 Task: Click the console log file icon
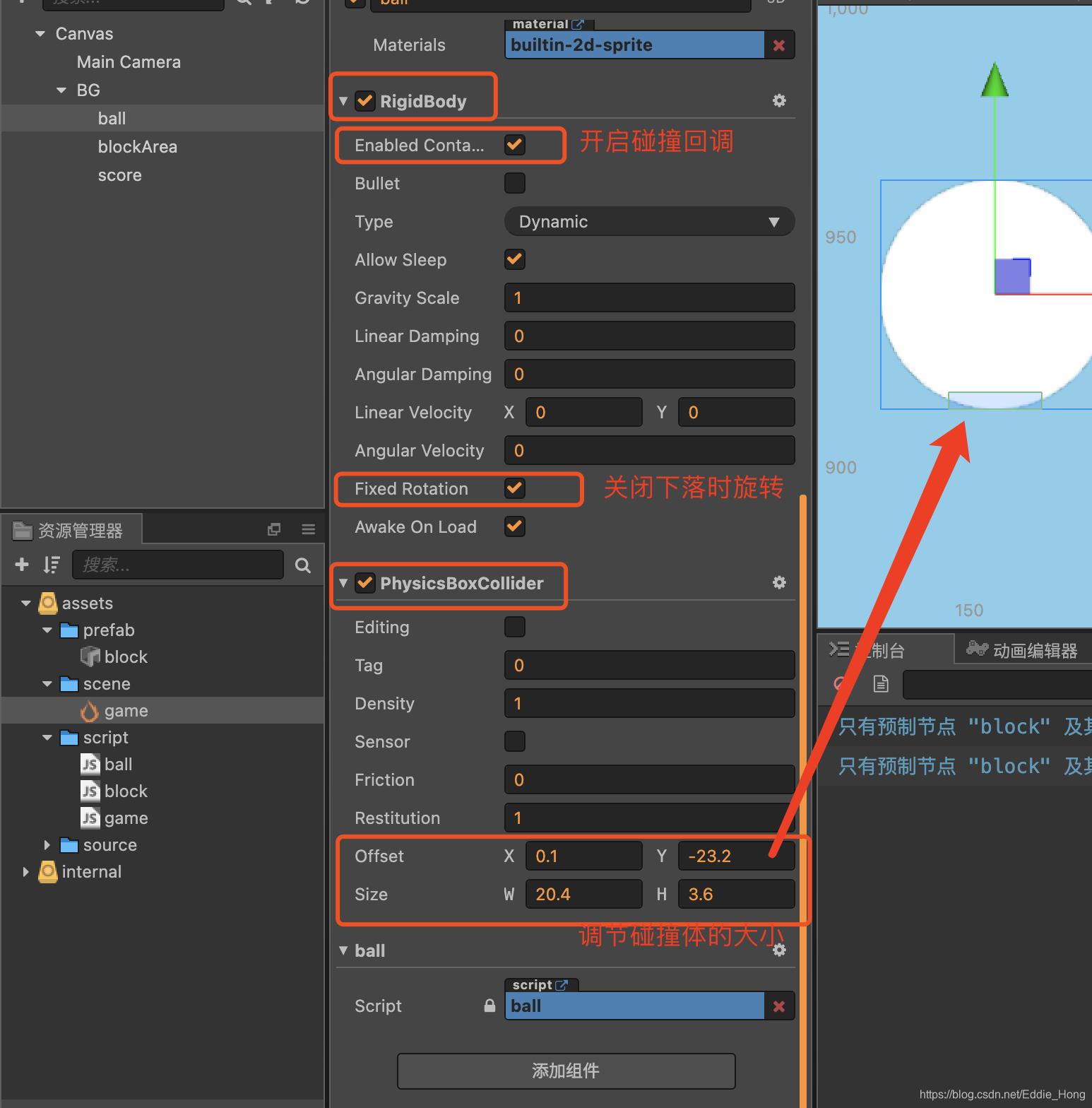[881, 683]
